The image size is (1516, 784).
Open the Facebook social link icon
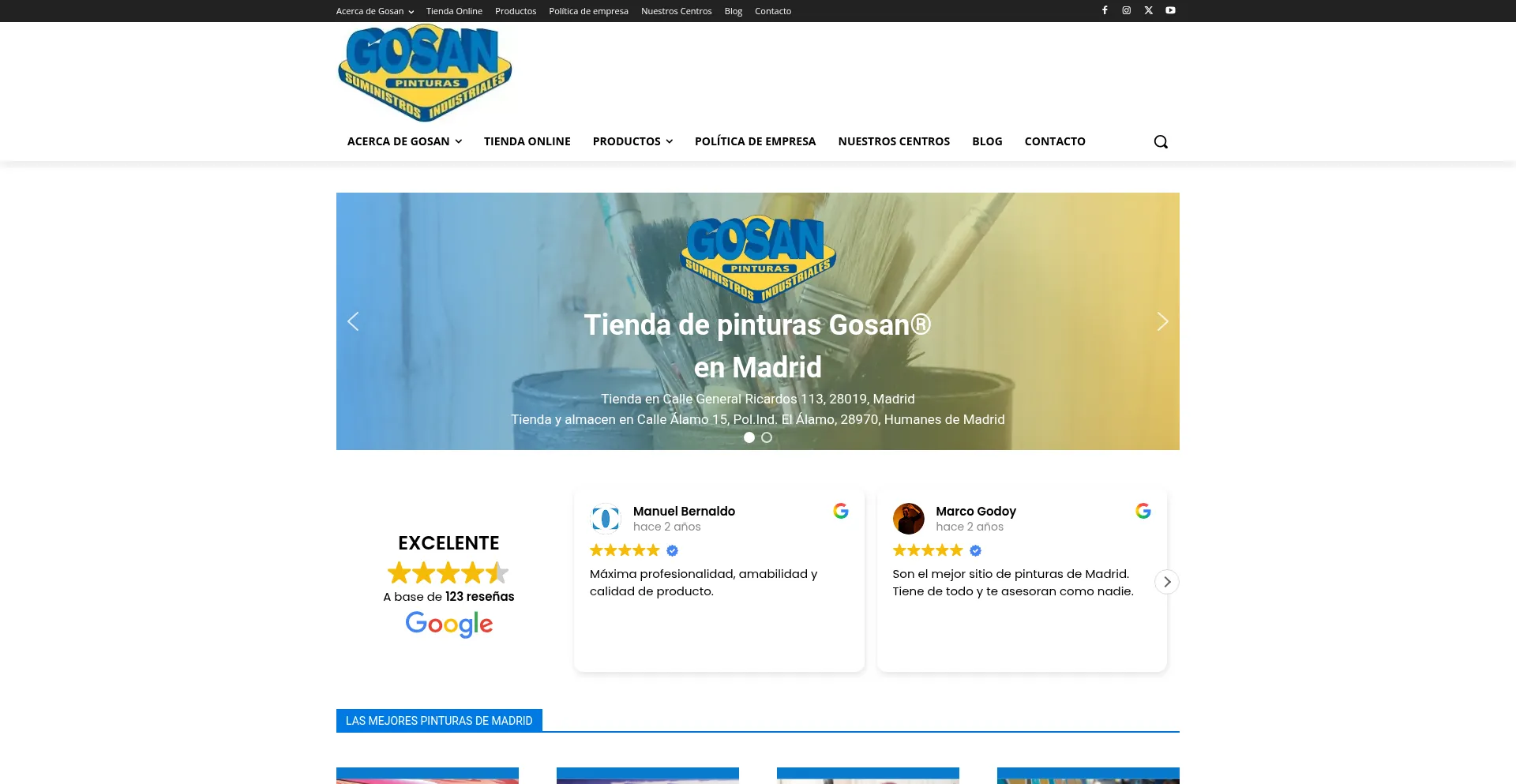1105,10
